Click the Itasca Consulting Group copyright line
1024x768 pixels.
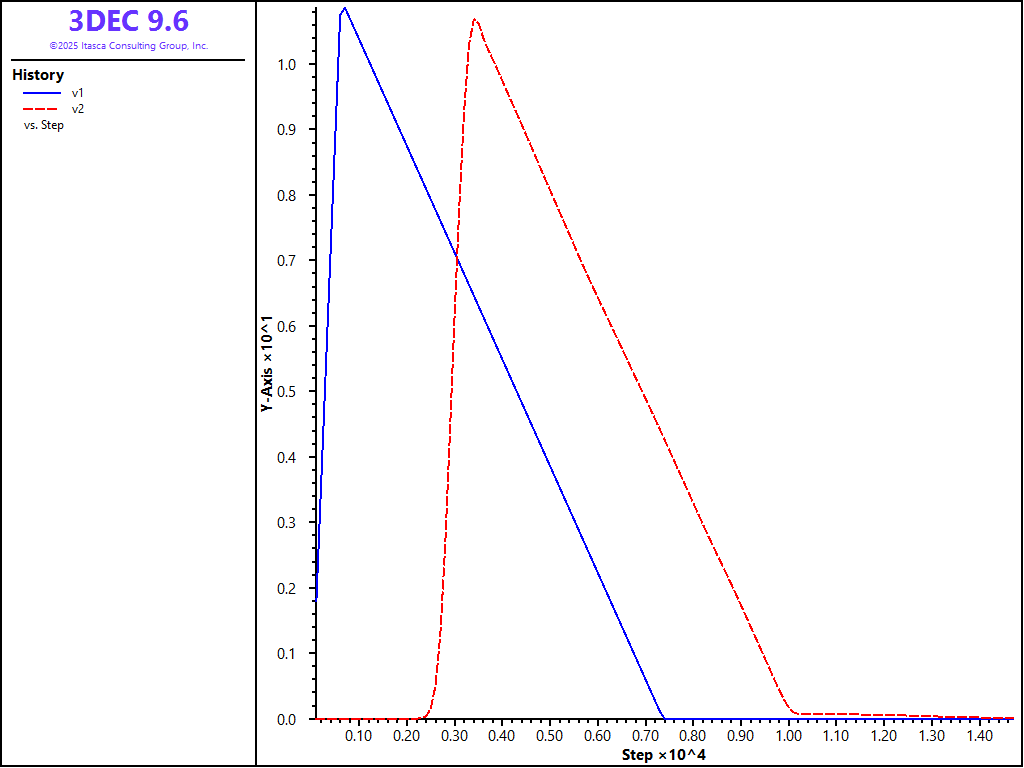pyautogui.click(x=128, y=46)
